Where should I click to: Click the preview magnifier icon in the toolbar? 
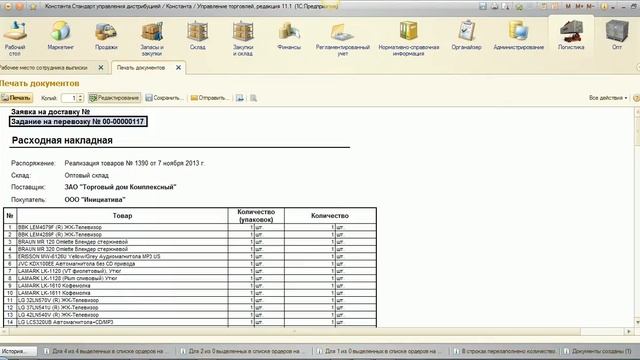tap(253, 98)
